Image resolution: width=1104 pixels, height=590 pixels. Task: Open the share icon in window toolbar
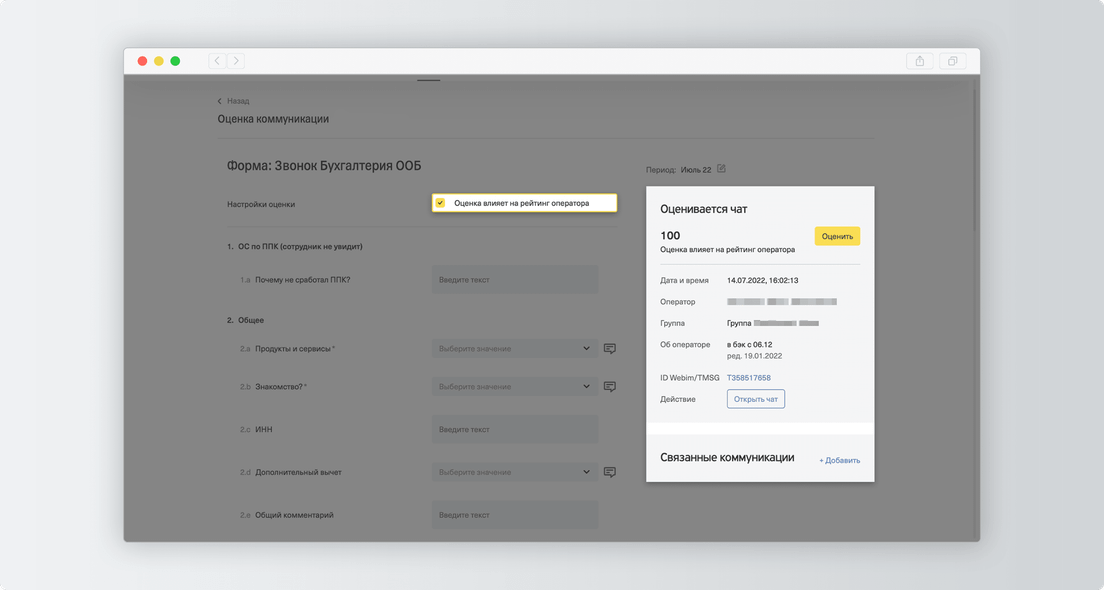point(920,61)
